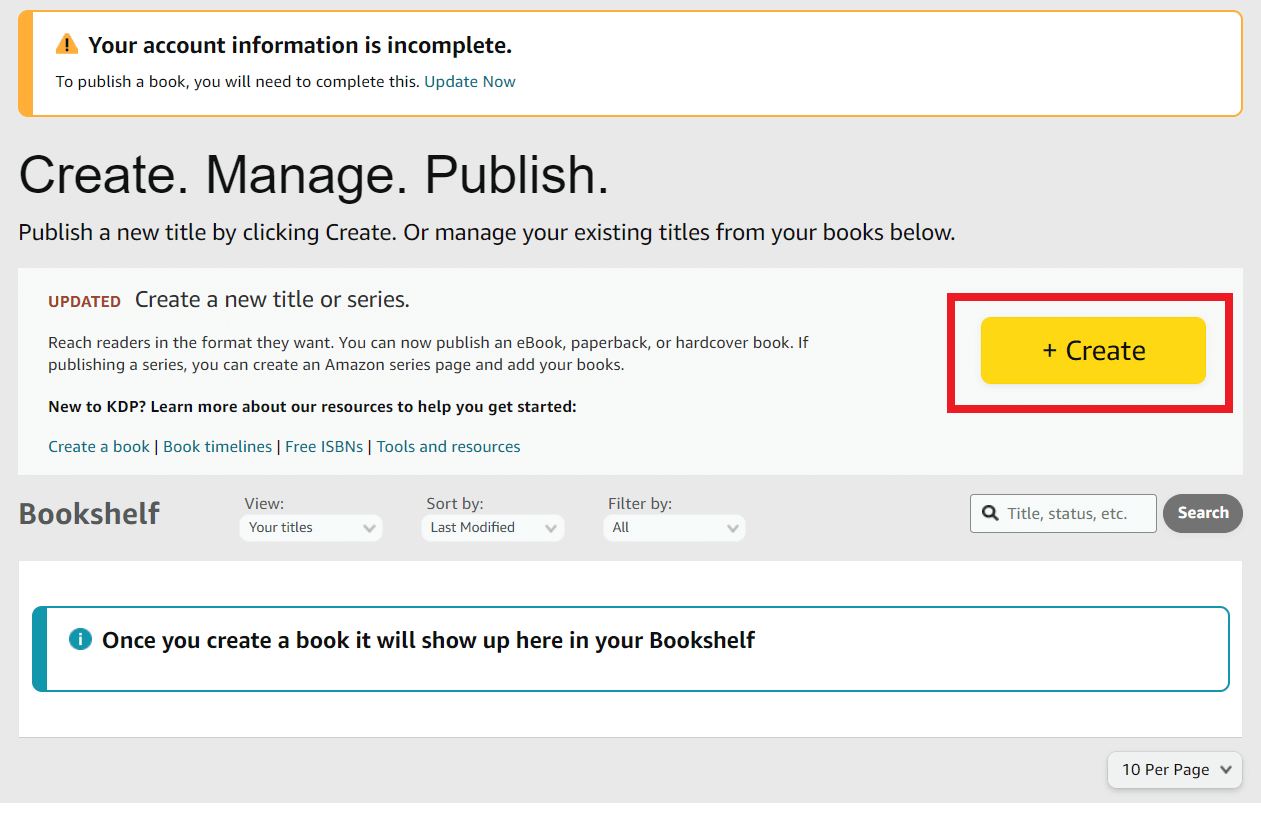Viewport: 1261px width, 830px height.
Task: Expand the chevron on the View selector
Action: coord(370,527)
